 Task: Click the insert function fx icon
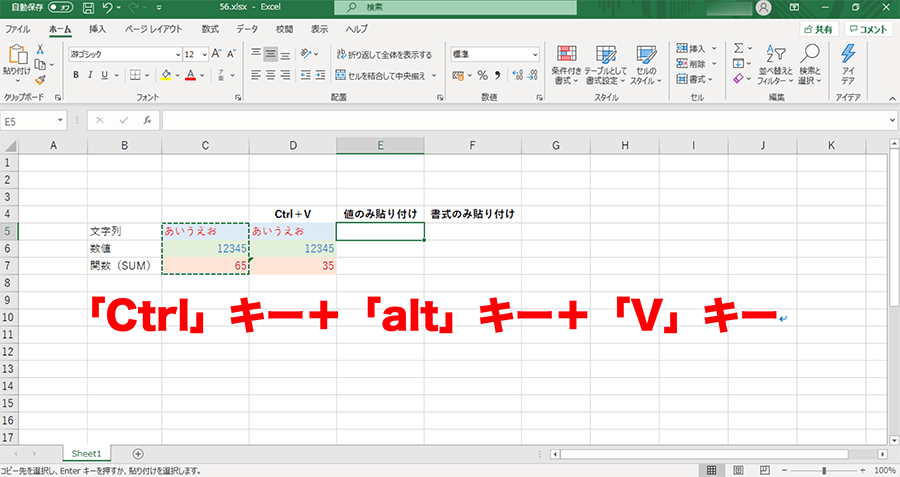[x=148, y=121]
